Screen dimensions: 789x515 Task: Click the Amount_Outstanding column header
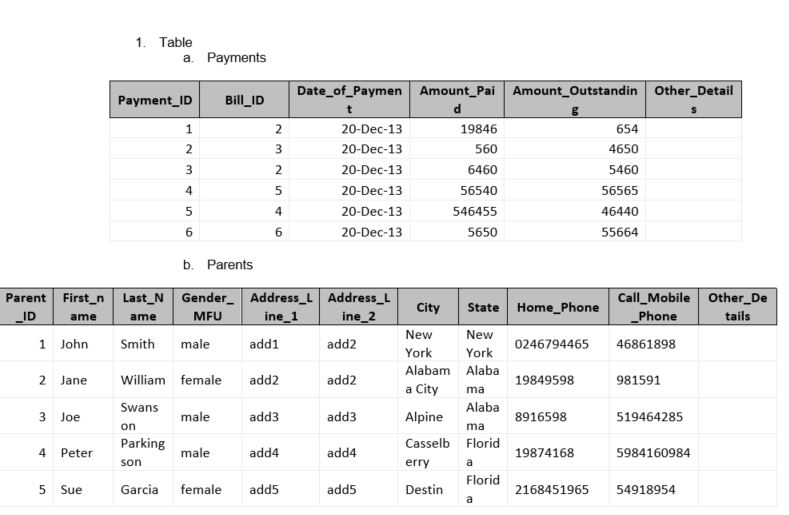[574, 99]
